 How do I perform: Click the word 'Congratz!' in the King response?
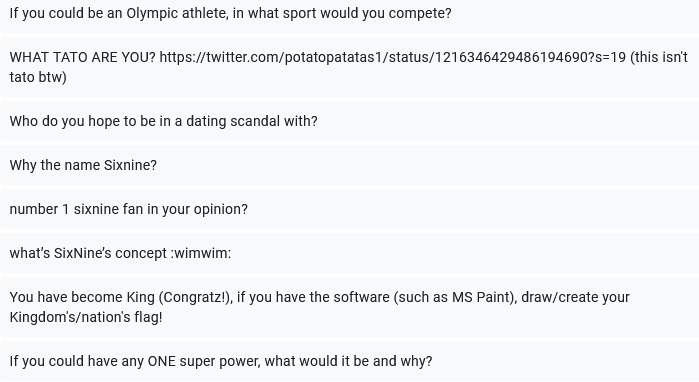(195, 297)
